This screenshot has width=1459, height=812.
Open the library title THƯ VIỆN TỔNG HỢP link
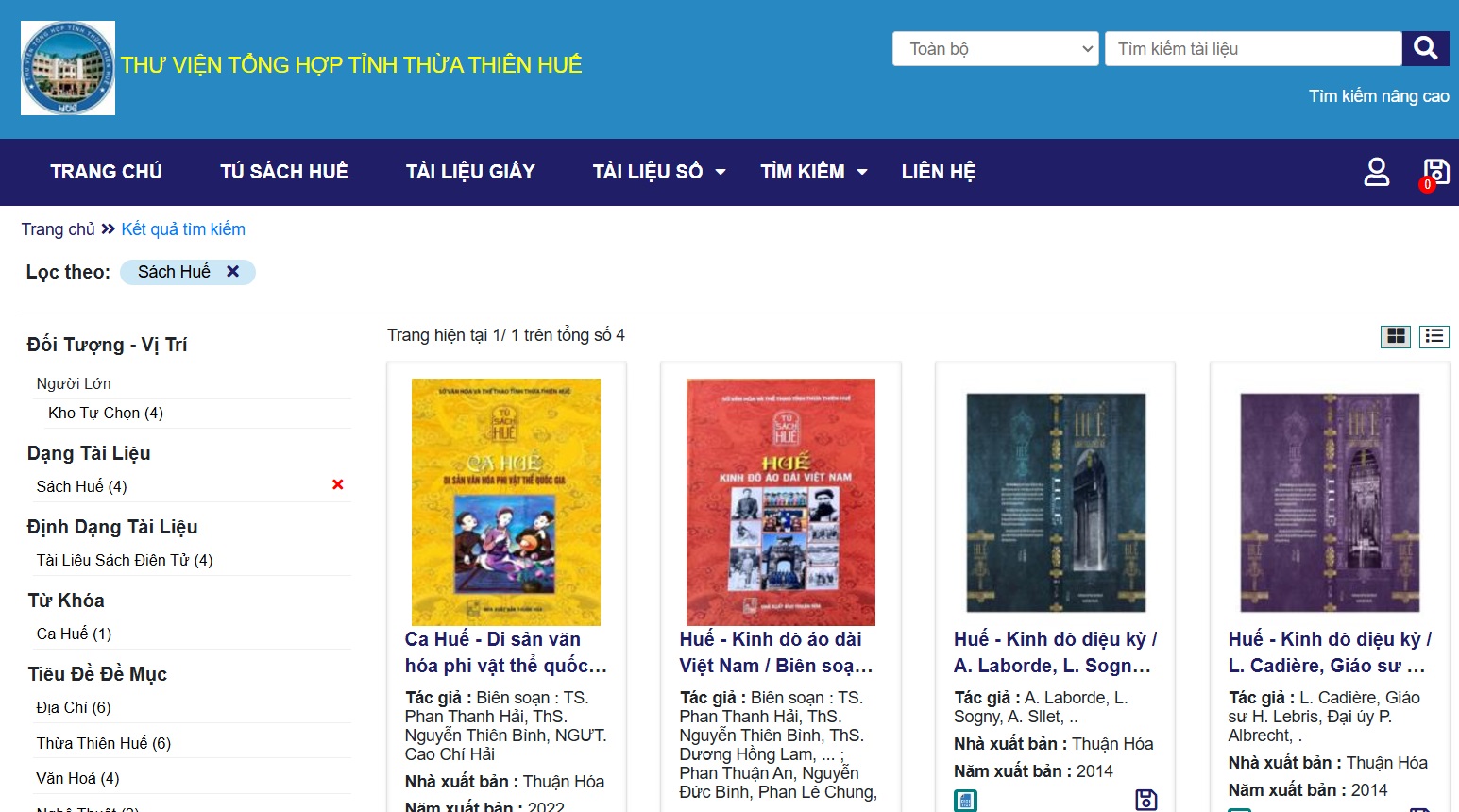point(351,65)
